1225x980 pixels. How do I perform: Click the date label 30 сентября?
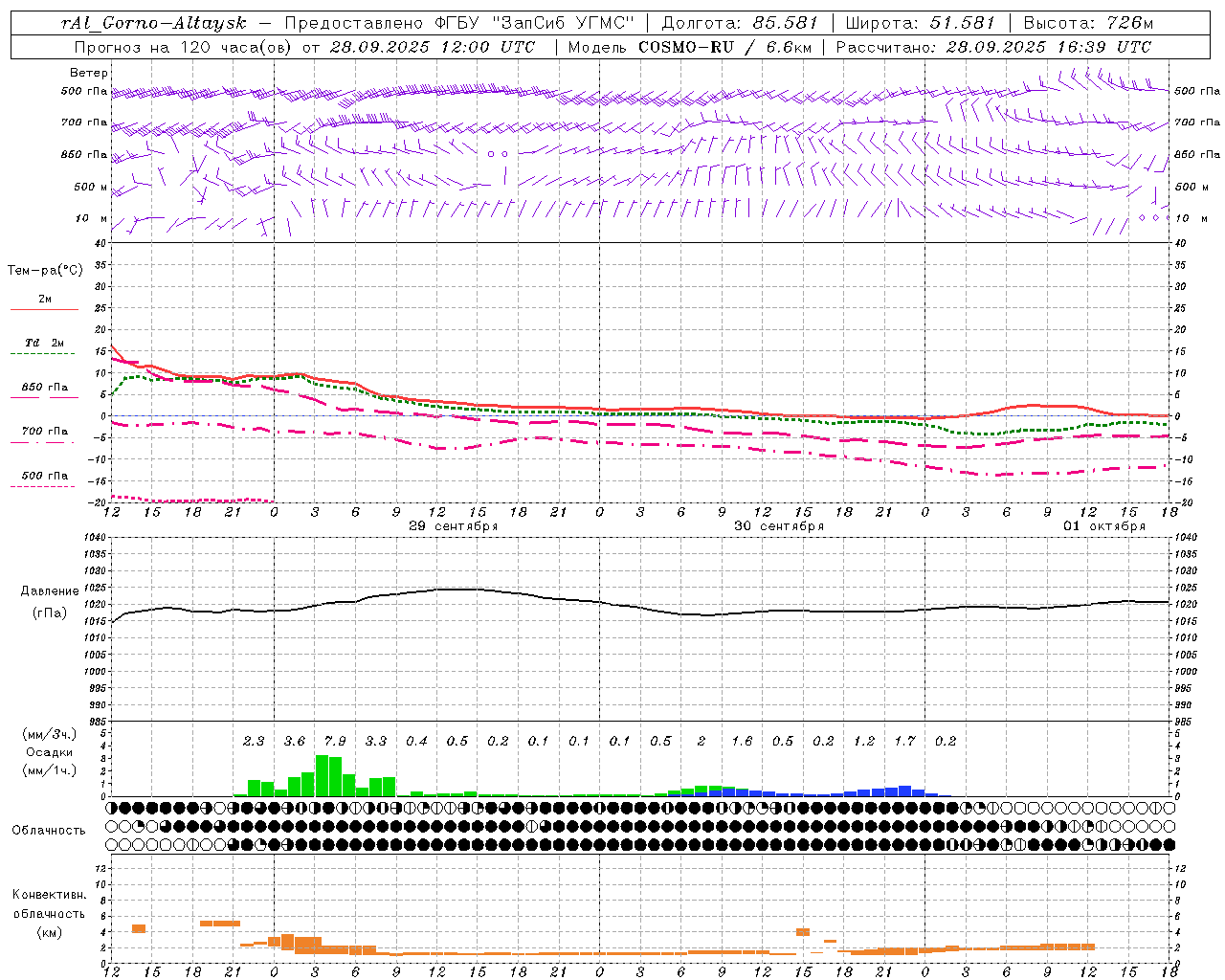[779, 526]
